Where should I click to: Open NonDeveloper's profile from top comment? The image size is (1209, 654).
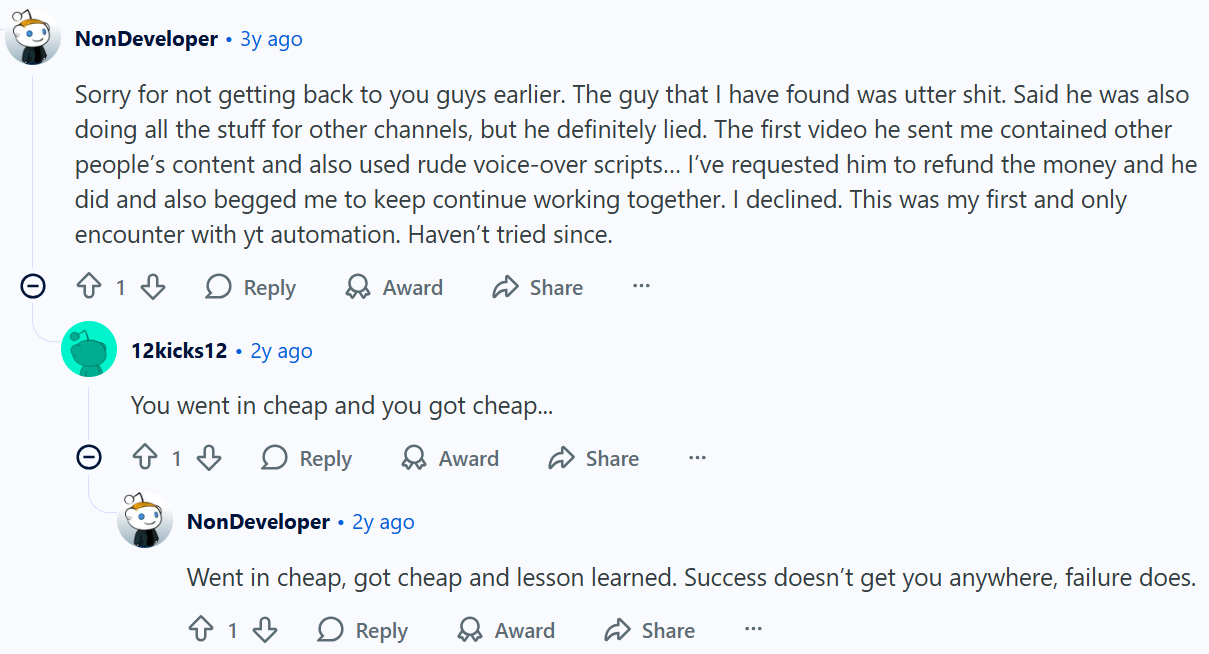click(x=146, y=39)
